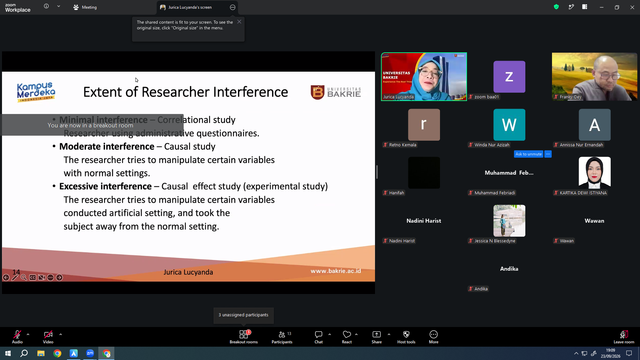Expand dropdown arrow next to meeting info
This screenshot has height=360, width=640.
[x=58, y=7]
